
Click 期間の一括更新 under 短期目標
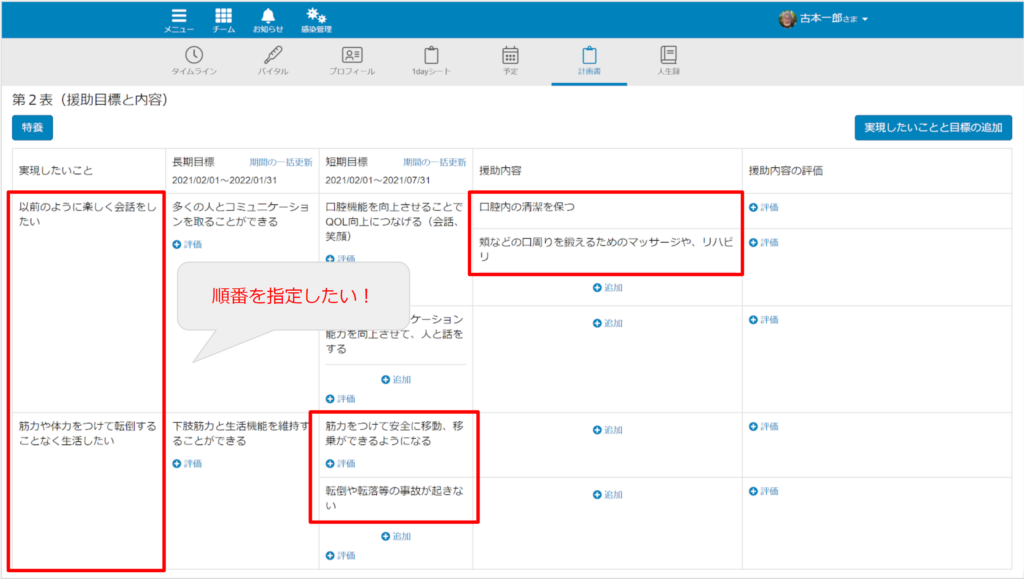click(x=434, y=162)
